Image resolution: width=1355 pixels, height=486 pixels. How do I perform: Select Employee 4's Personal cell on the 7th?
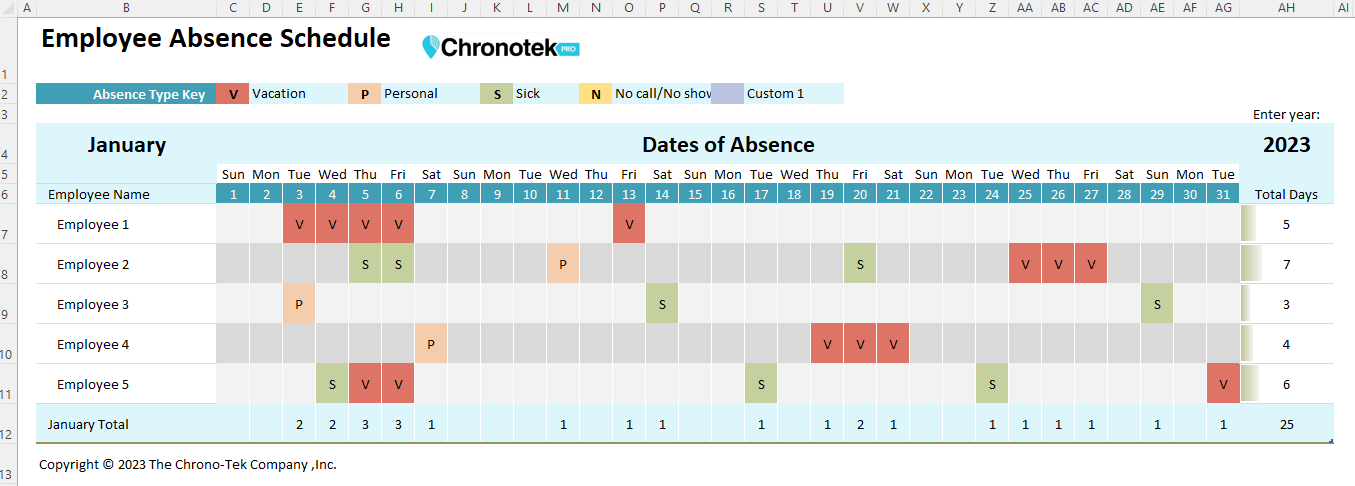(430, 344)
